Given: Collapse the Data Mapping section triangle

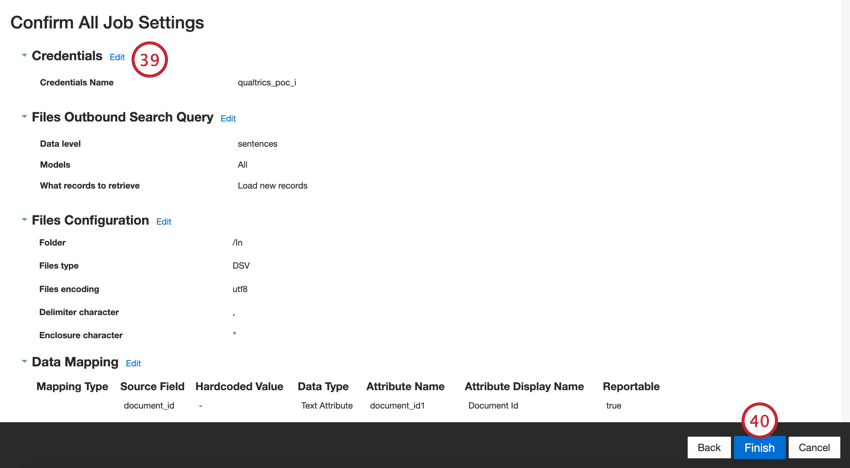Looking at the screenshot, I should (24, 362).
